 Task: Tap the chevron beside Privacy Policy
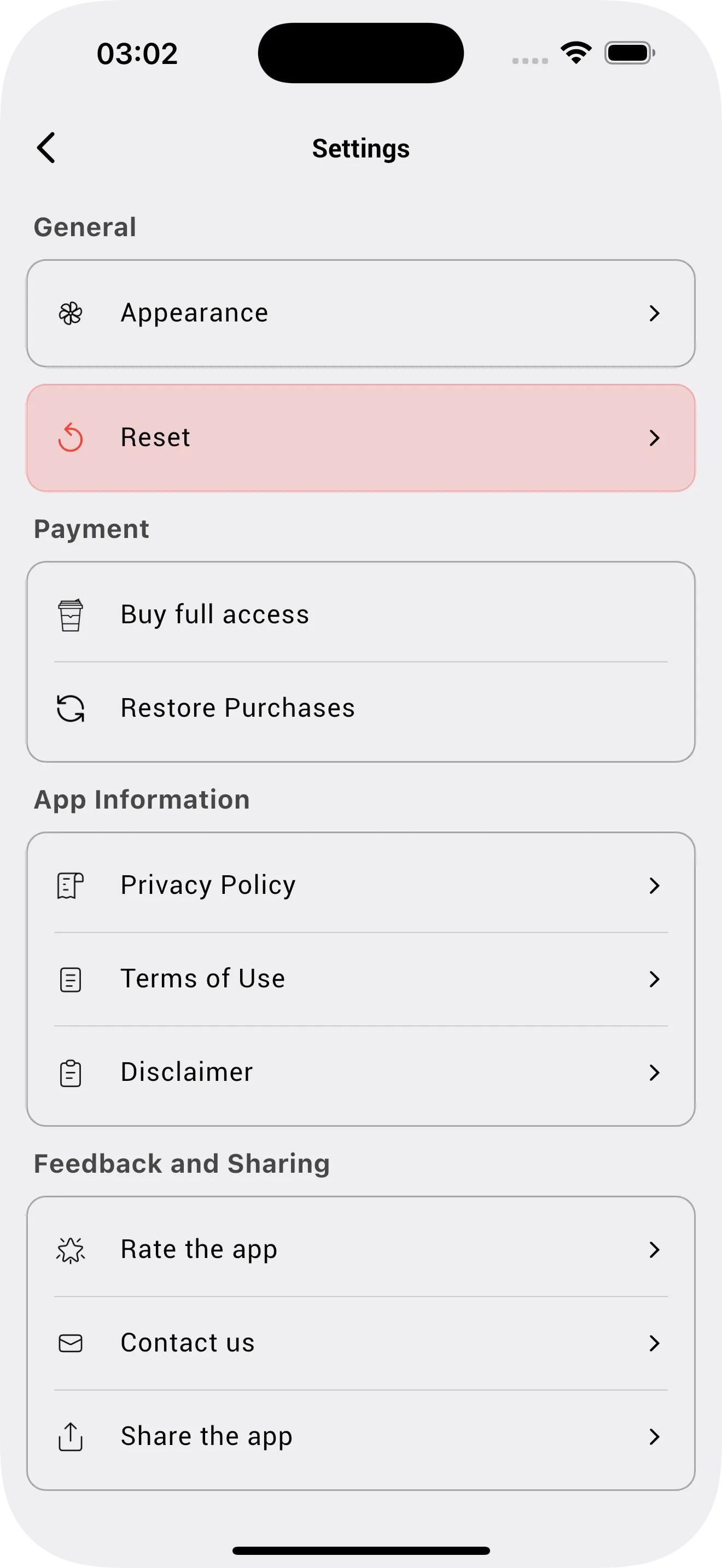[x=654, y=886]
